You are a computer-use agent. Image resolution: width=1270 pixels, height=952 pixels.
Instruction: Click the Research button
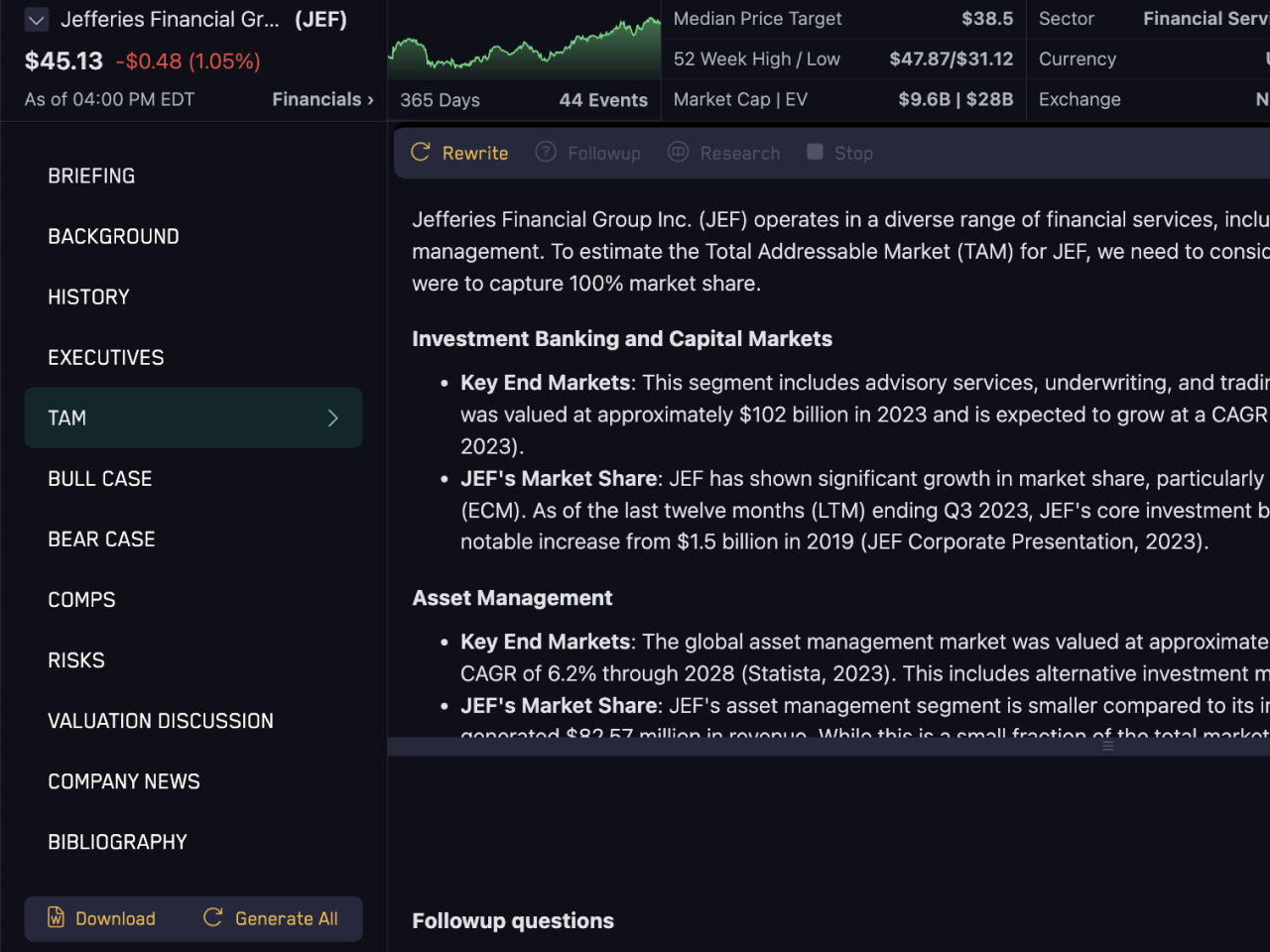click(724, 153)
